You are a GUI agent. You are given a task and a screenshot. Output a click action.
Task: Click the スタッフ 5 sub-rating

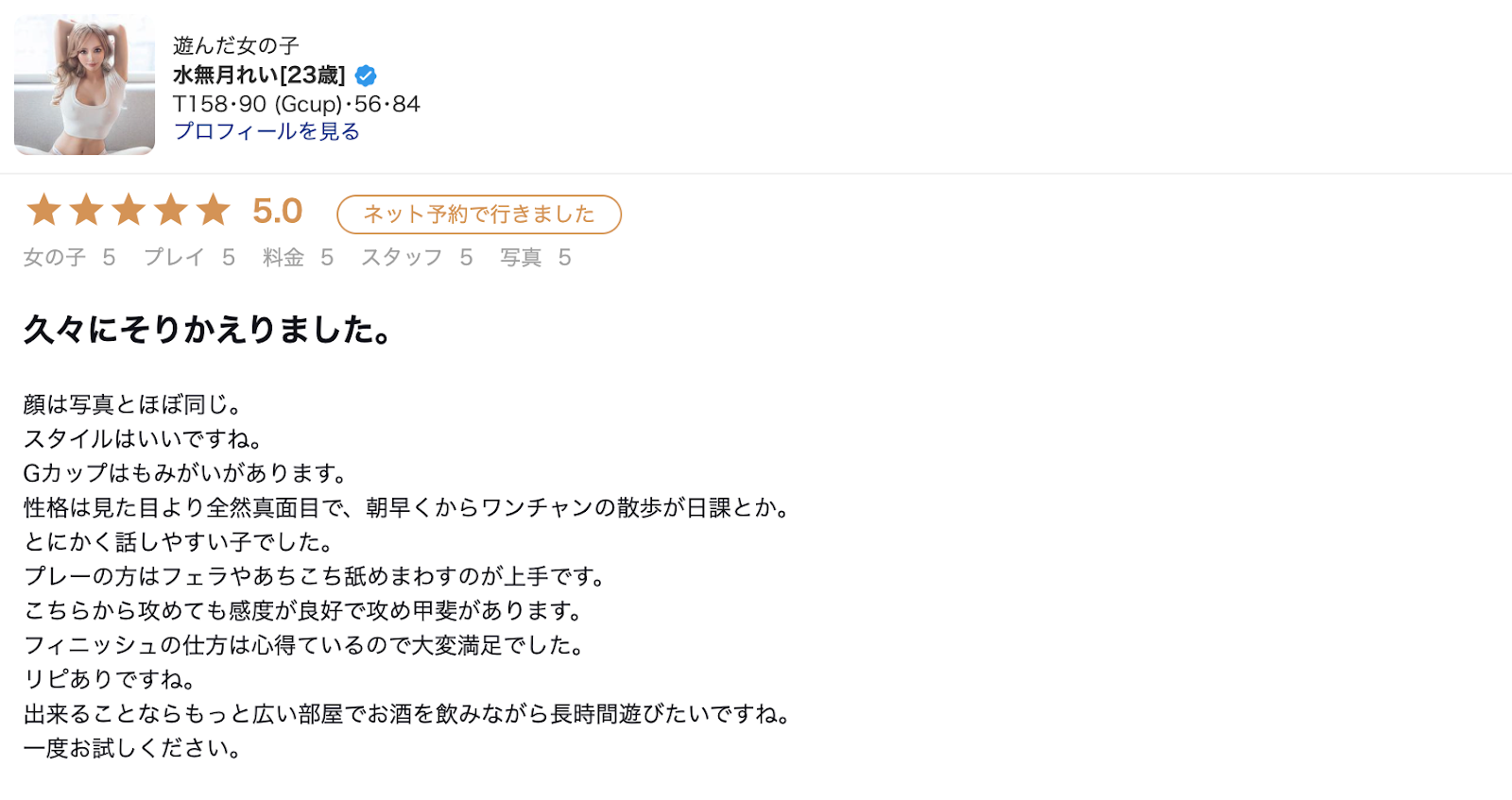click(417, 258)
